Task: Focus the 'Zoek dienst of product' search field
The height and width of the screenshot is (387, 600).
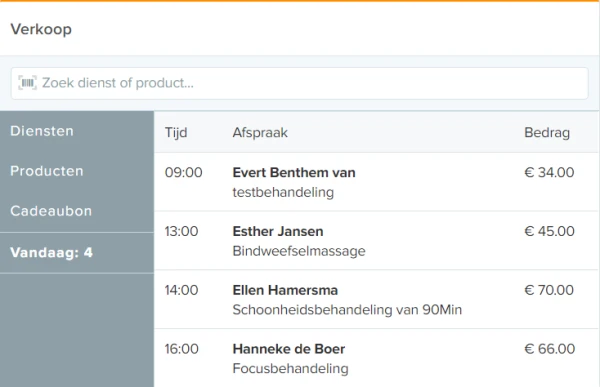Action: [300, 83]
